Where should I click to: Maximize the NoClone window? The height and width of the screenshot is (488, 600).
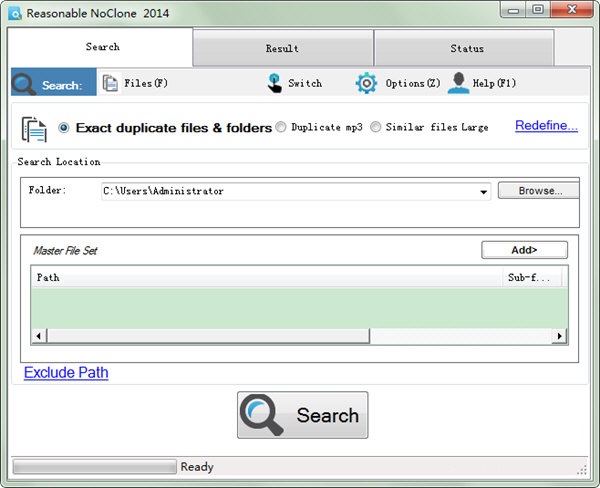click(538, 10)
